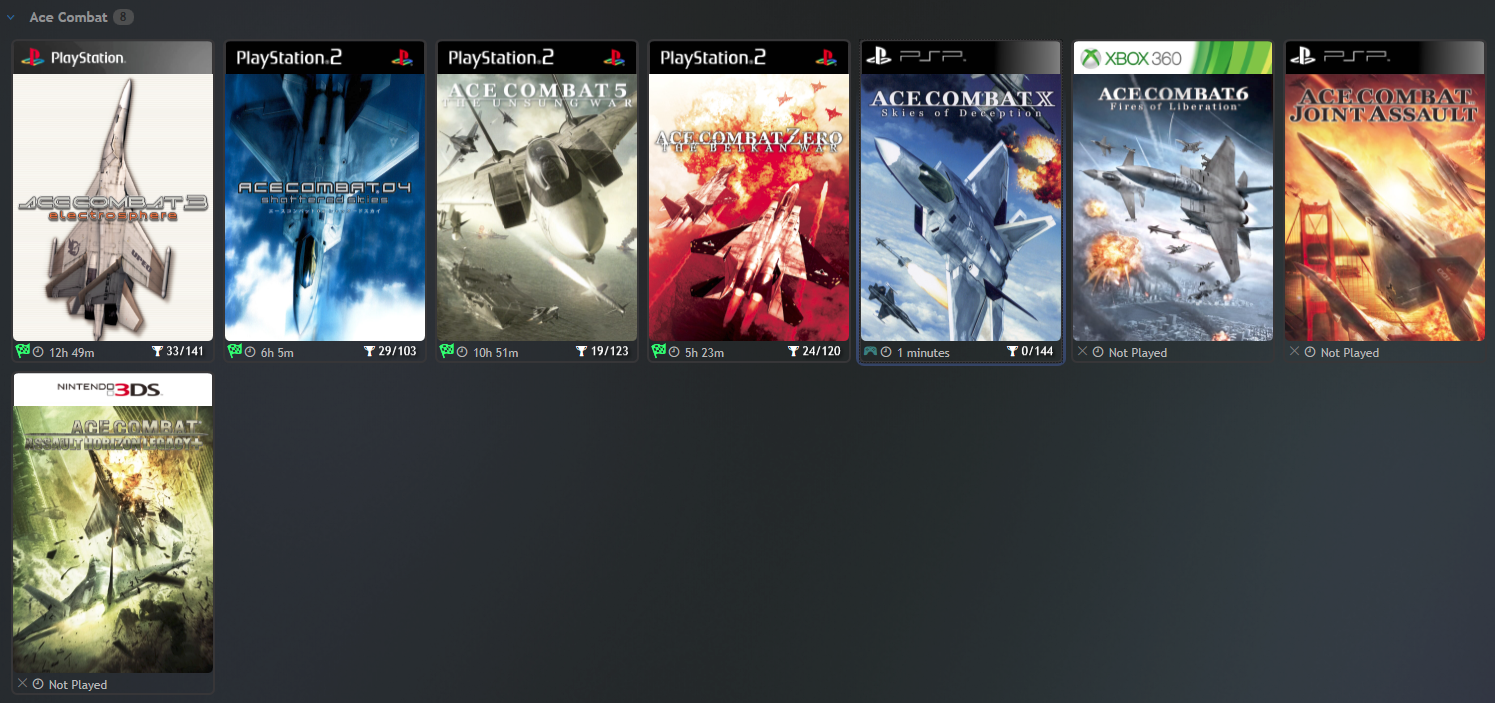Click achievement count 33/141
The height and width of the screenshot is (703, 1495).
coord(185,352)
